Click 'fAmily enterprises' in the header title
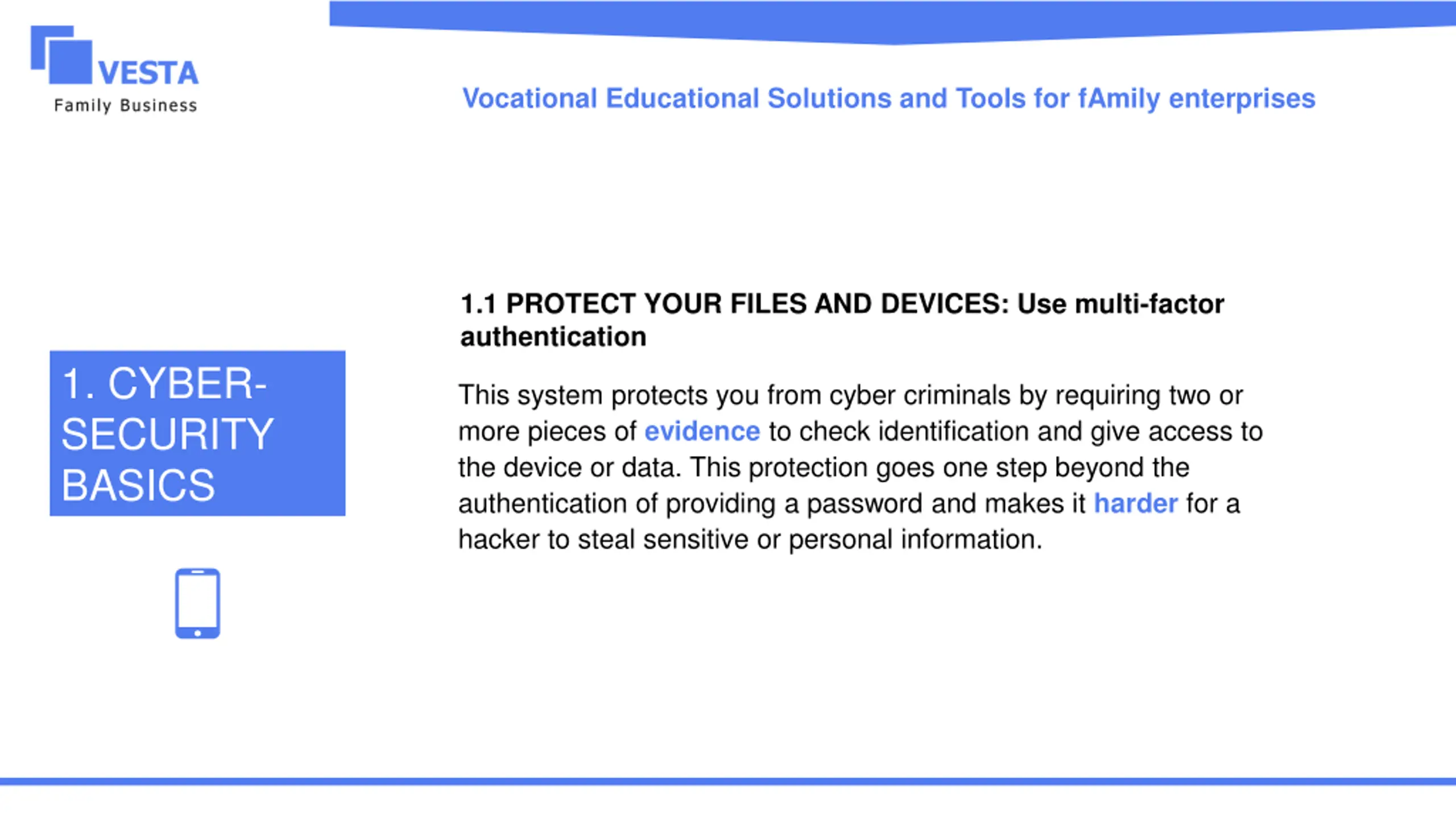1456x819 pixels. (1197, 98)
